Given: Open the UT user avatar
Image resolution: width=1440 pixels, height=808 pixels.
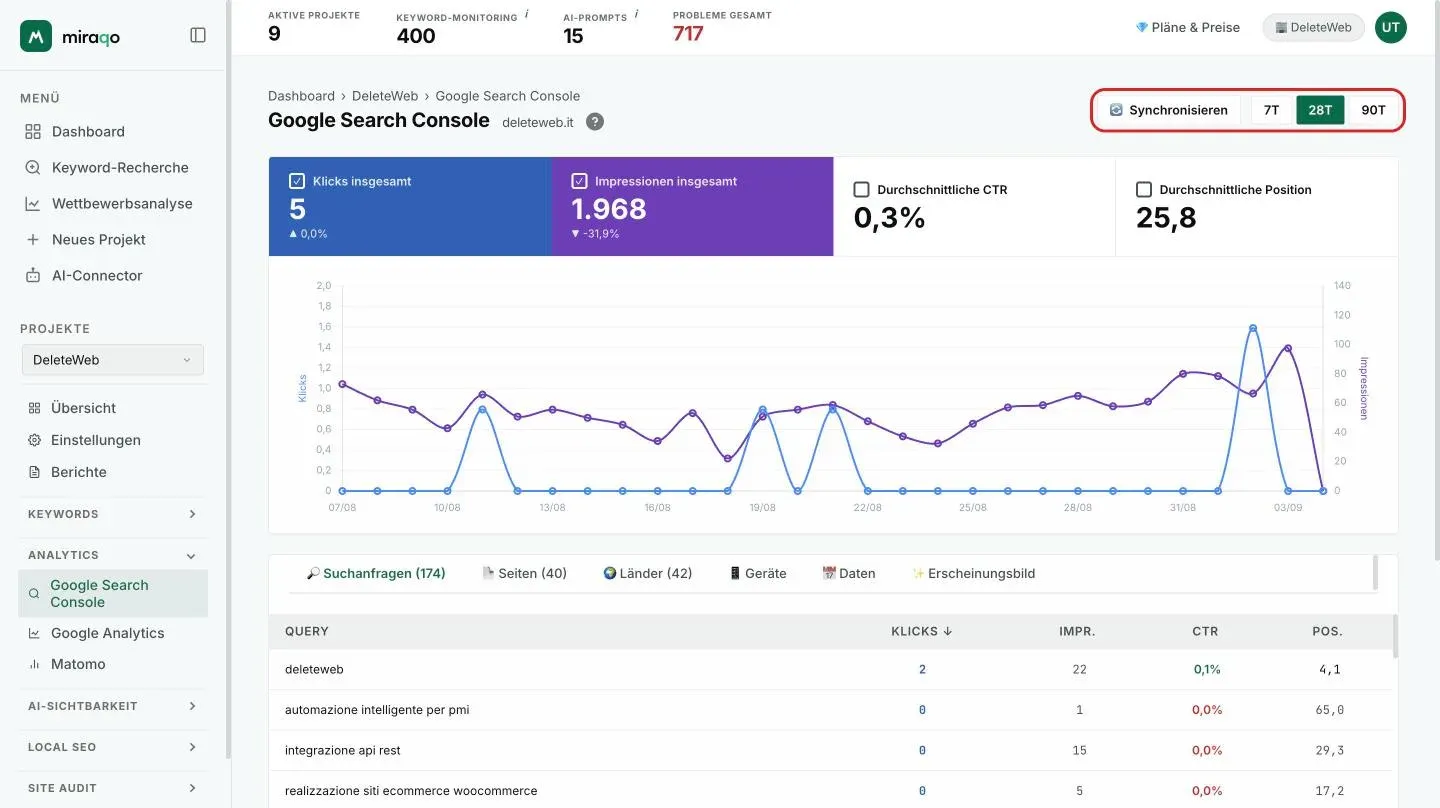Looking at the screenshot, I should (1391, 28).
